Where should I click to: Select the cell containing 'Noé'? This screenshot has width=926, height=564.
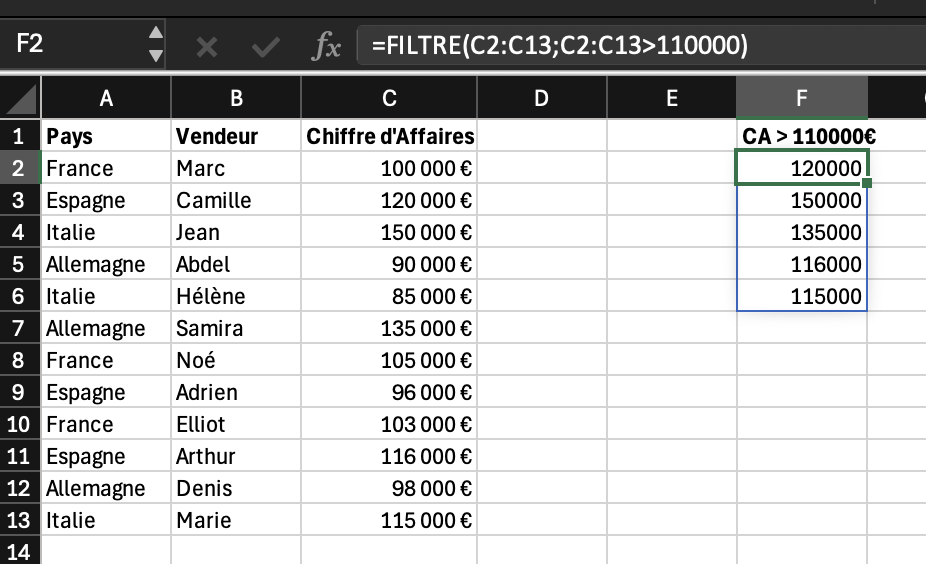tap(236, 360)
